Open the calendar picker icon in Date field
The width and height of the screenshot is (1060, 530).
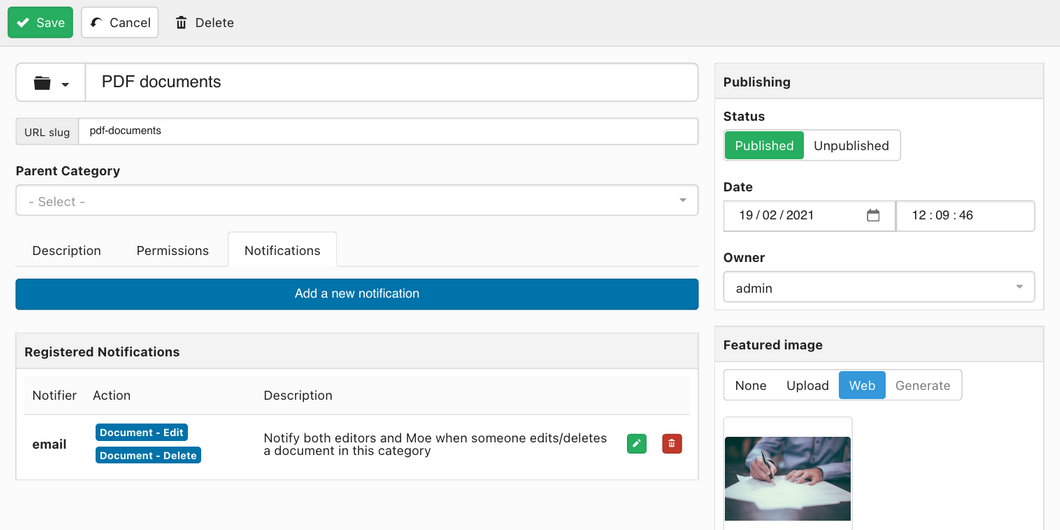coord(873,216)
